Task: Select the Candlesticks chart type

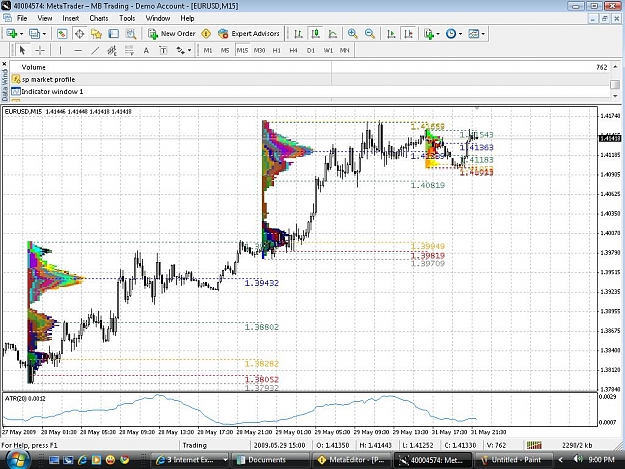Action: click(x=315, y=34)
